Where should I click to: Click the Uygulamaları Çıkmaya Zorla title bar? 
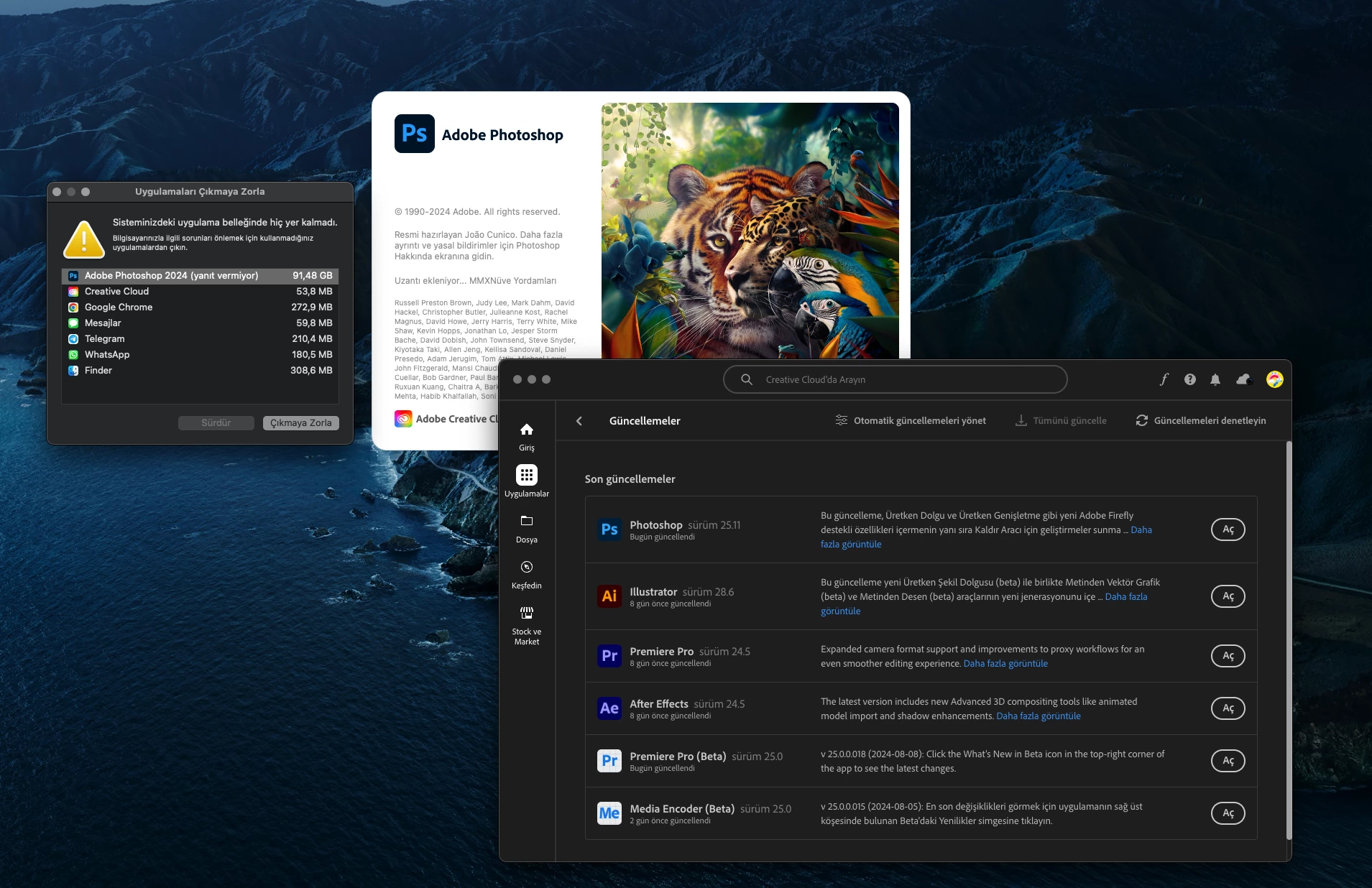(200, 192)
